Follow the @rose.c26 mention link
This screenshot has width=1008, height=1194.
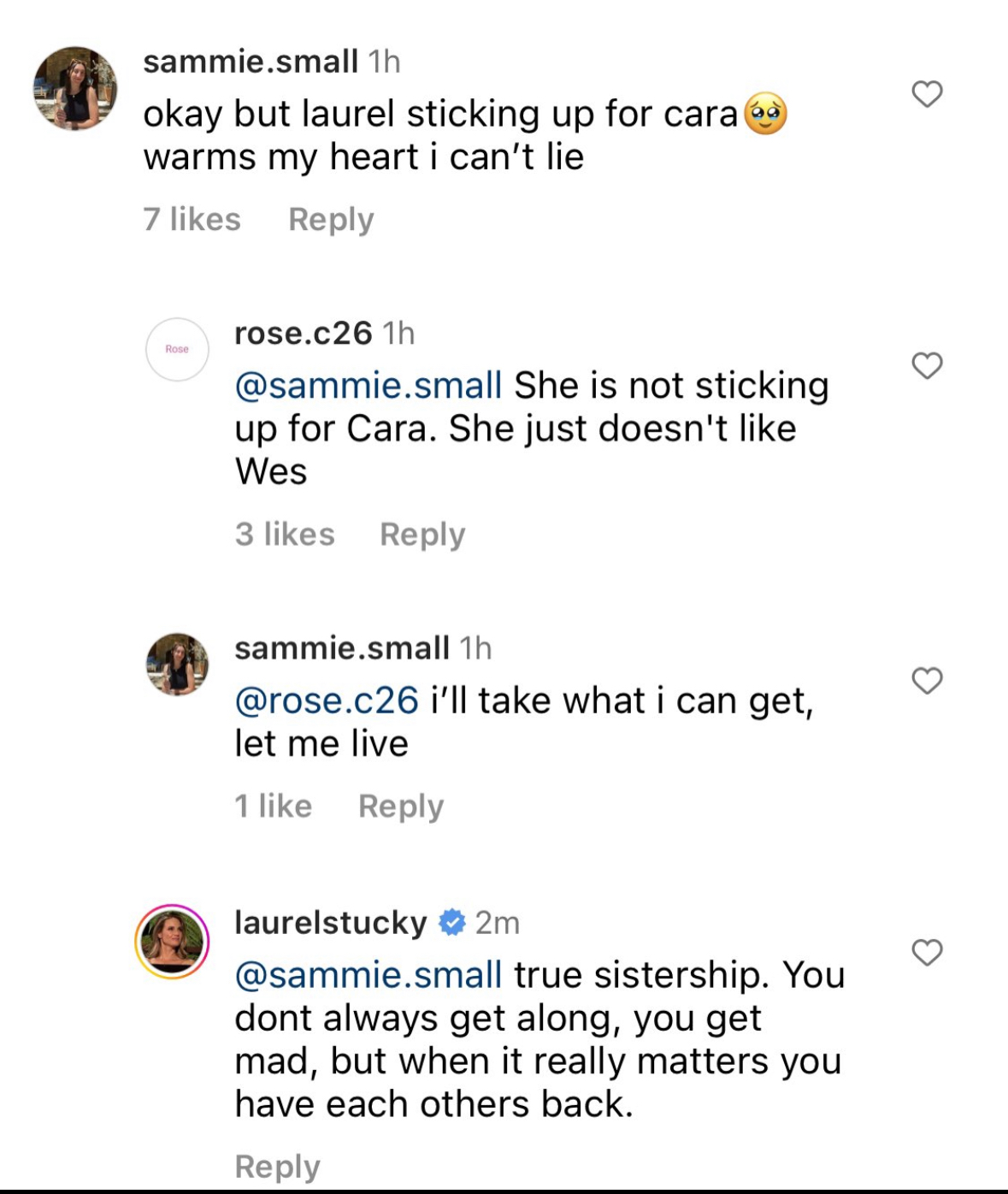327,700
